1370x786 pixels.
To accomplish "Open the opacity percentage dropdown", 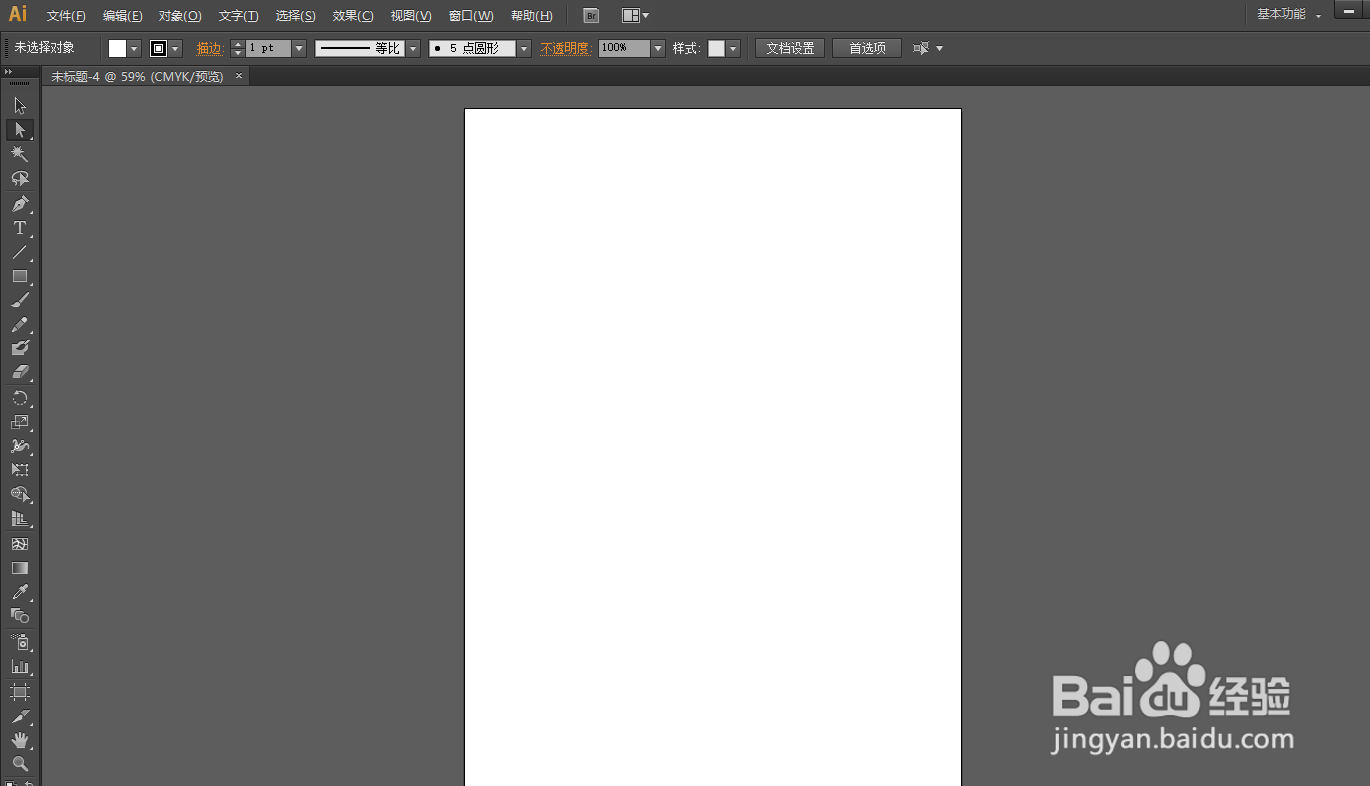I will pos(658,48).
